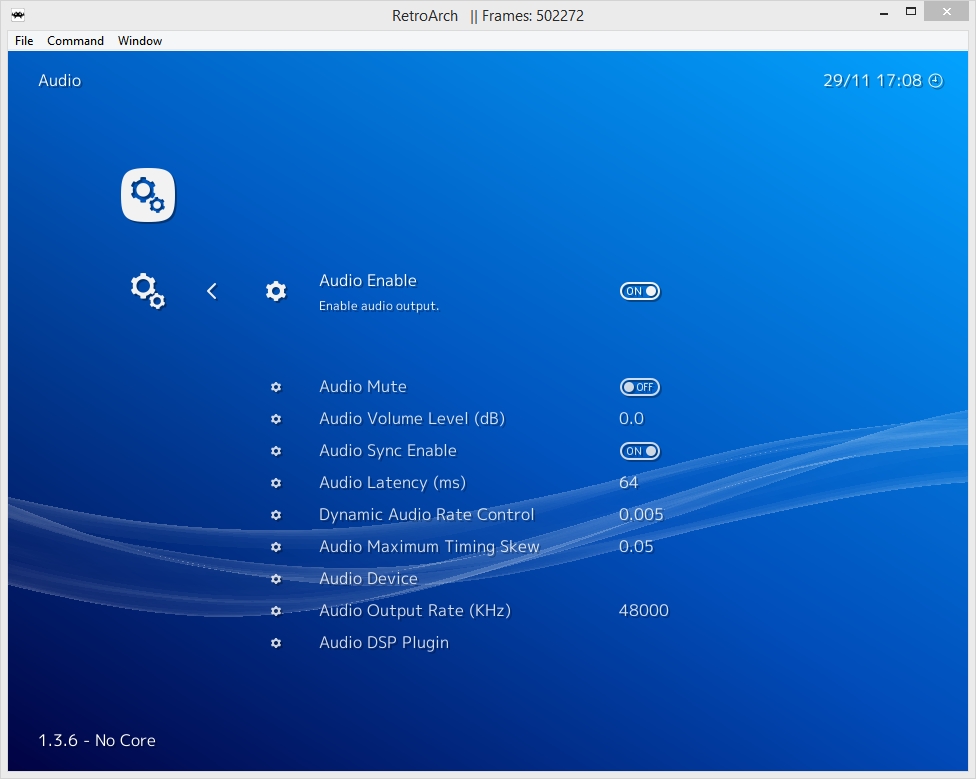Open the Settings category tile with gears
The height and width of the screenshot is (779, 976).
click(x=148, y=195)
